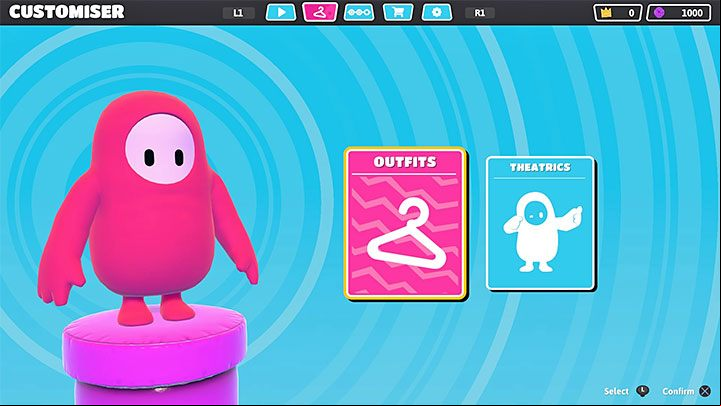Image resolution: width=721 pixels, height=406 pixels.
Task: Open the Outfits card
Action: pos(405,223)
